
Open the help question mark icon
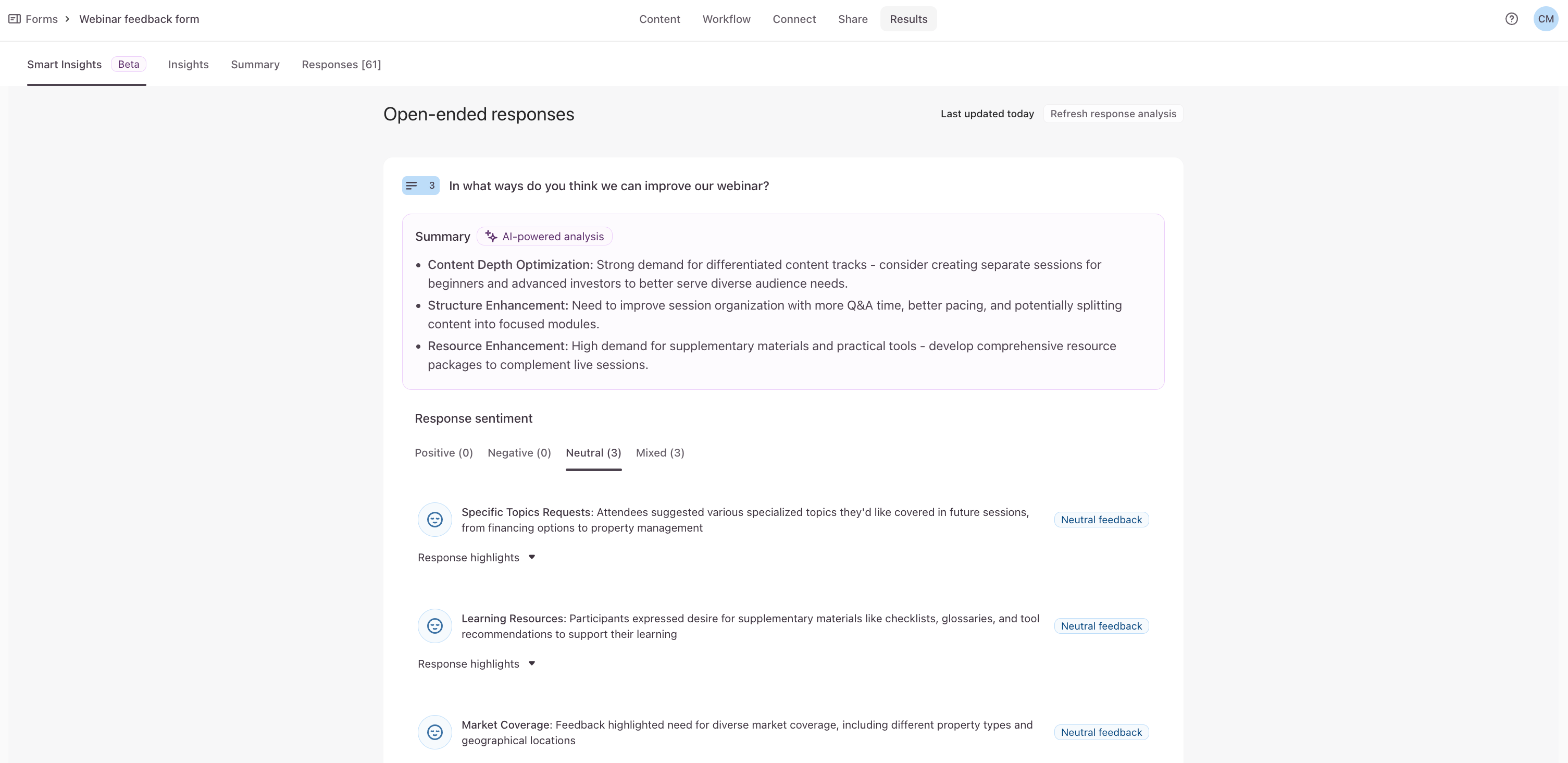tap(1511, 19)
